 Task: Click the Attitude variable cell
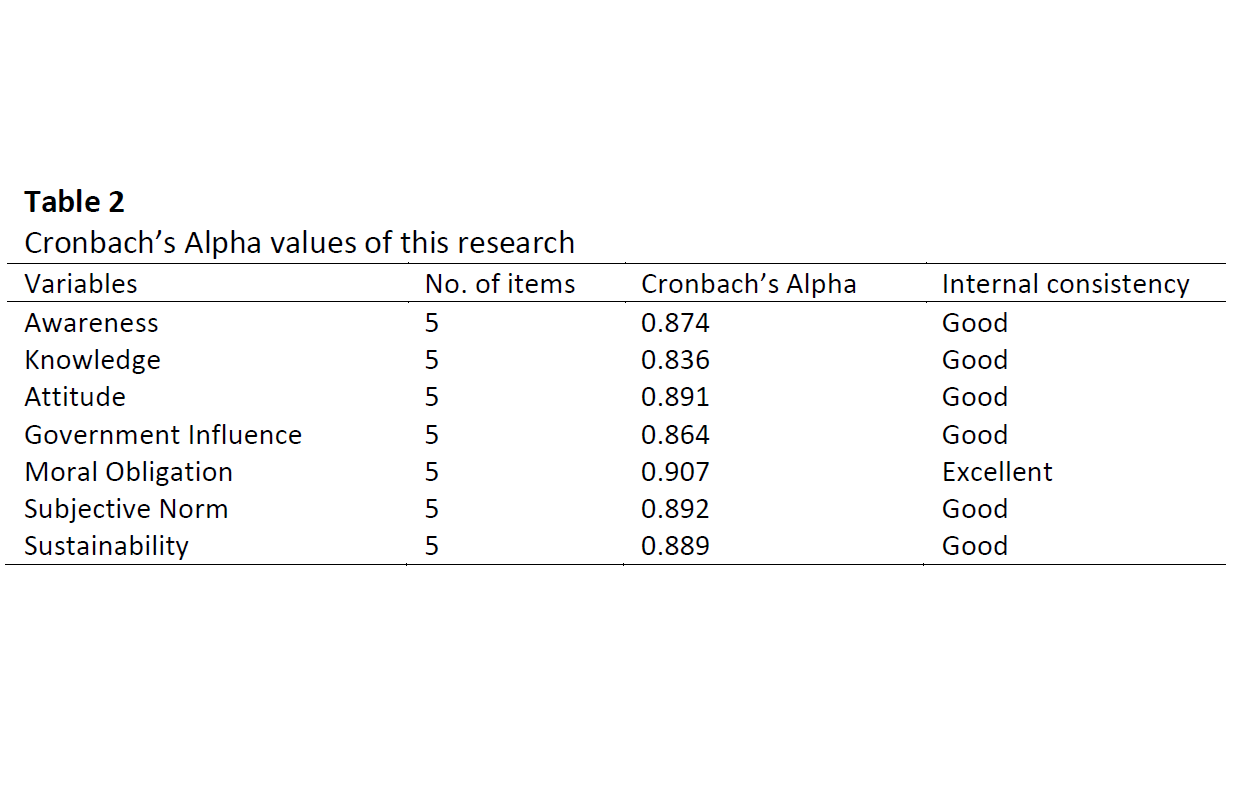tap(75, 397)
